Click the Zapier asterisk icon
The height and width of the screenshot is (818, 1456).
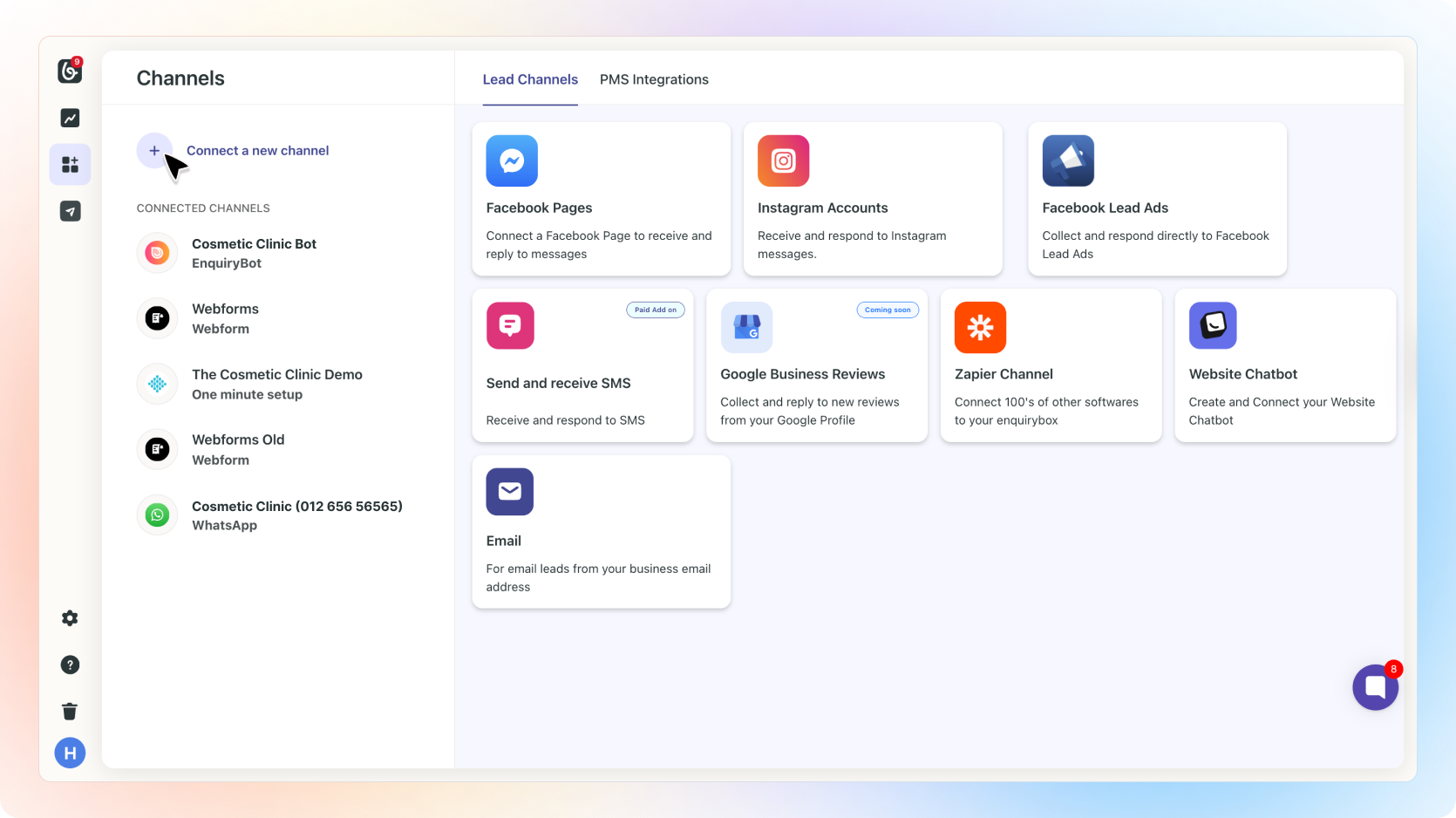[x=980, y=327]
